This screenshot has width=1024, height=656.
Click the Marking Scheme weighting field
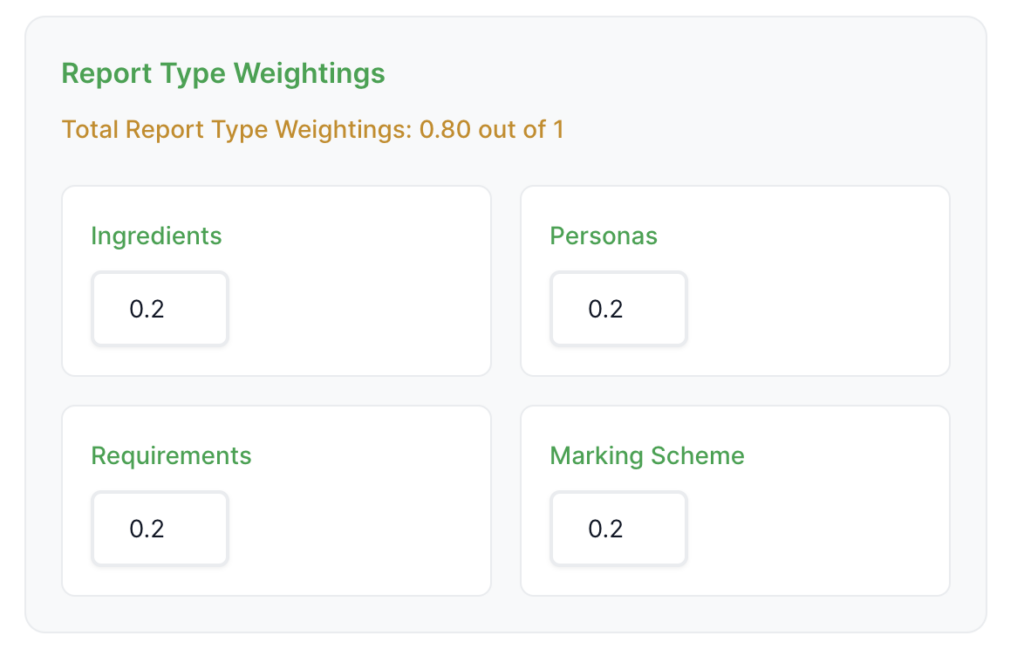click(619, 528)
